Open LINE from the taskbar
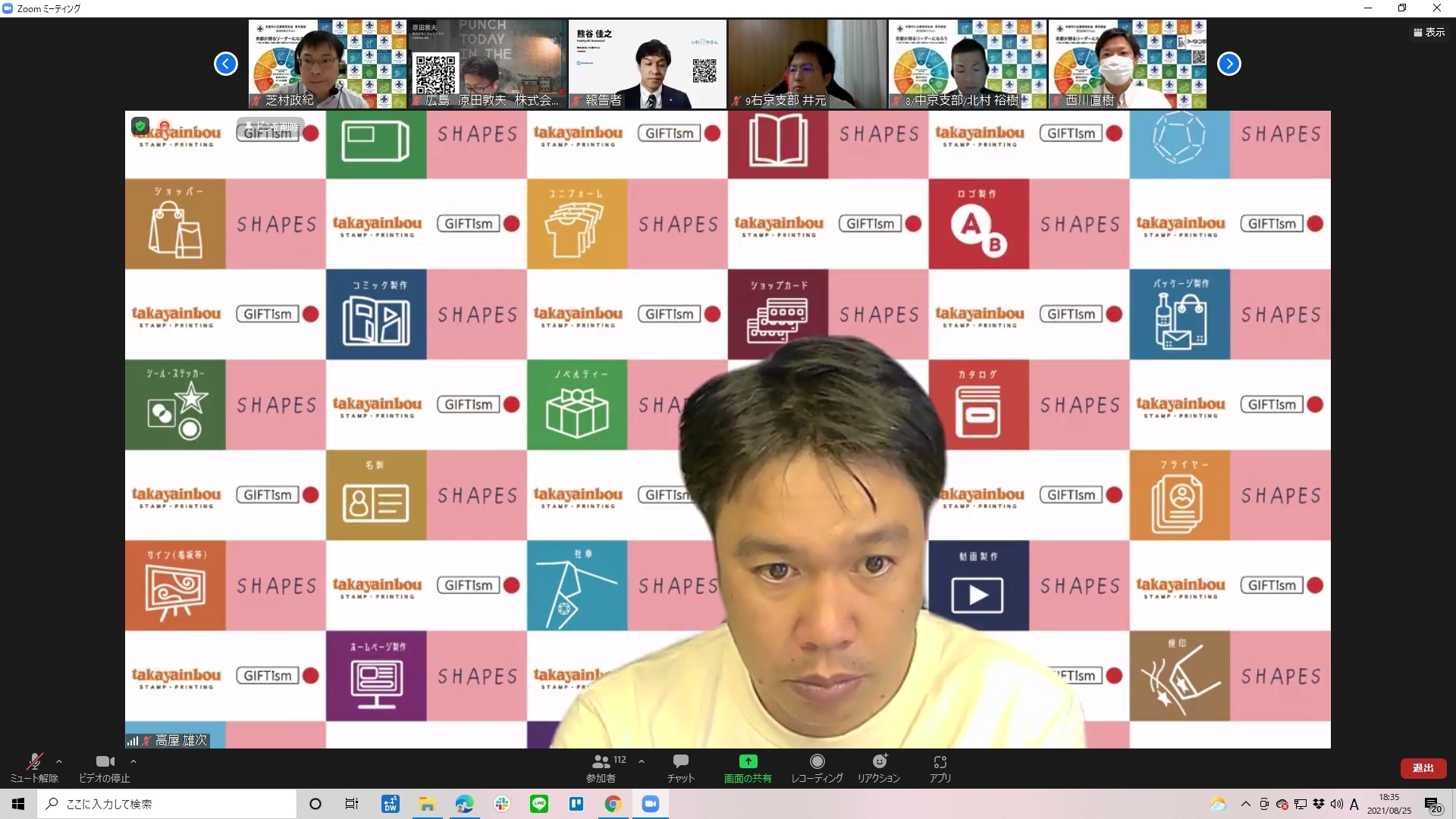 [x=538, y=804]
